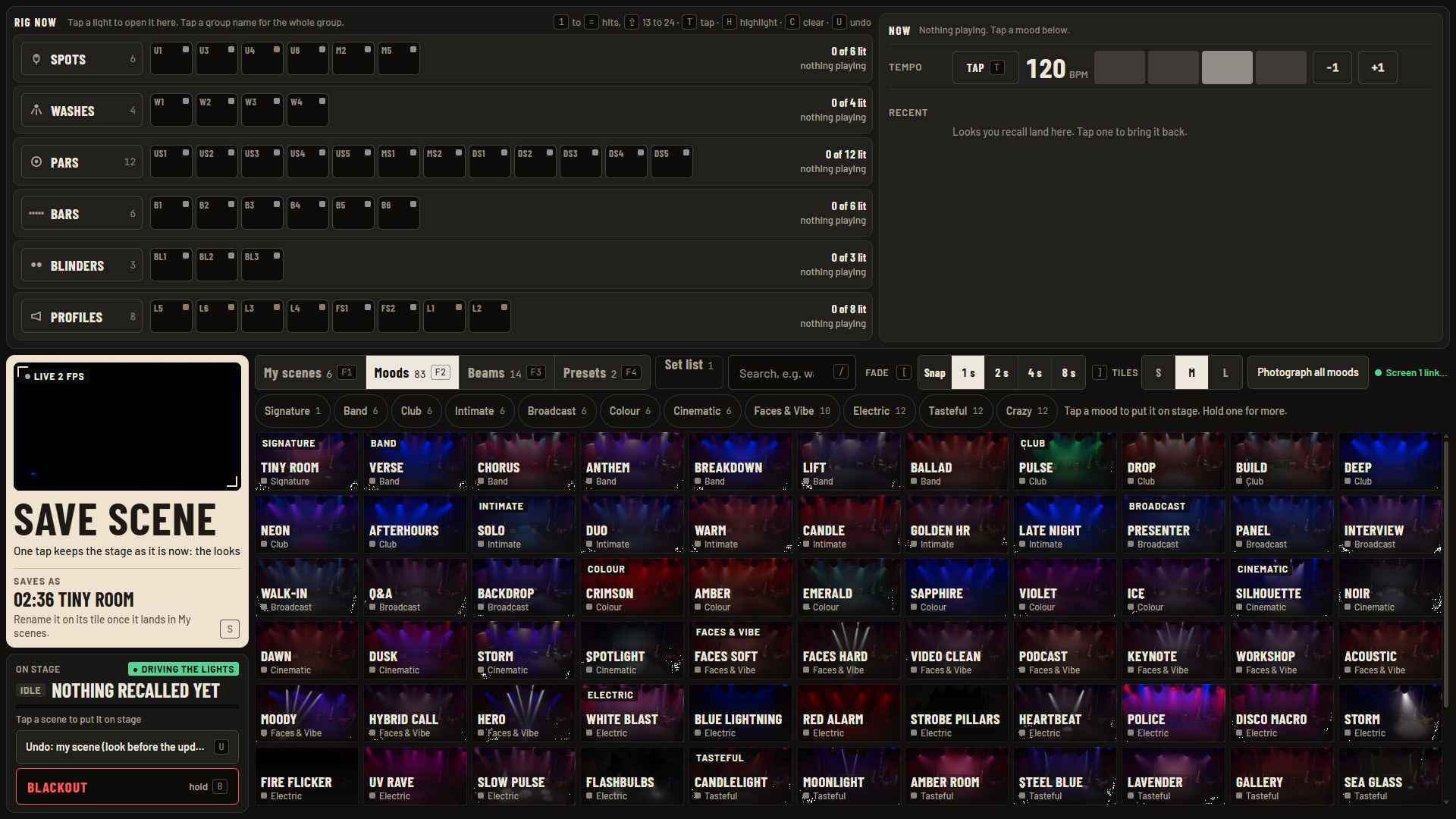Click the S rename shortcut icon
The width and height of the screenshot is (1456, 819).
230,629
